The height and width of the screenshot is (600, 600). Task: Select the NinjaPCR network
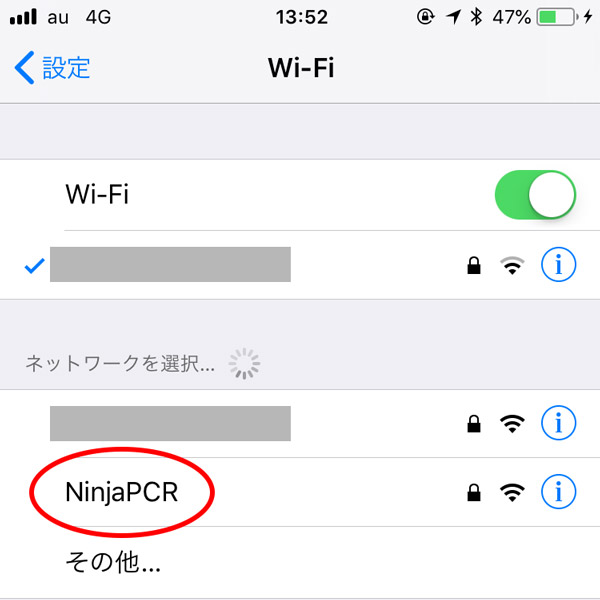tap(300, 492)
